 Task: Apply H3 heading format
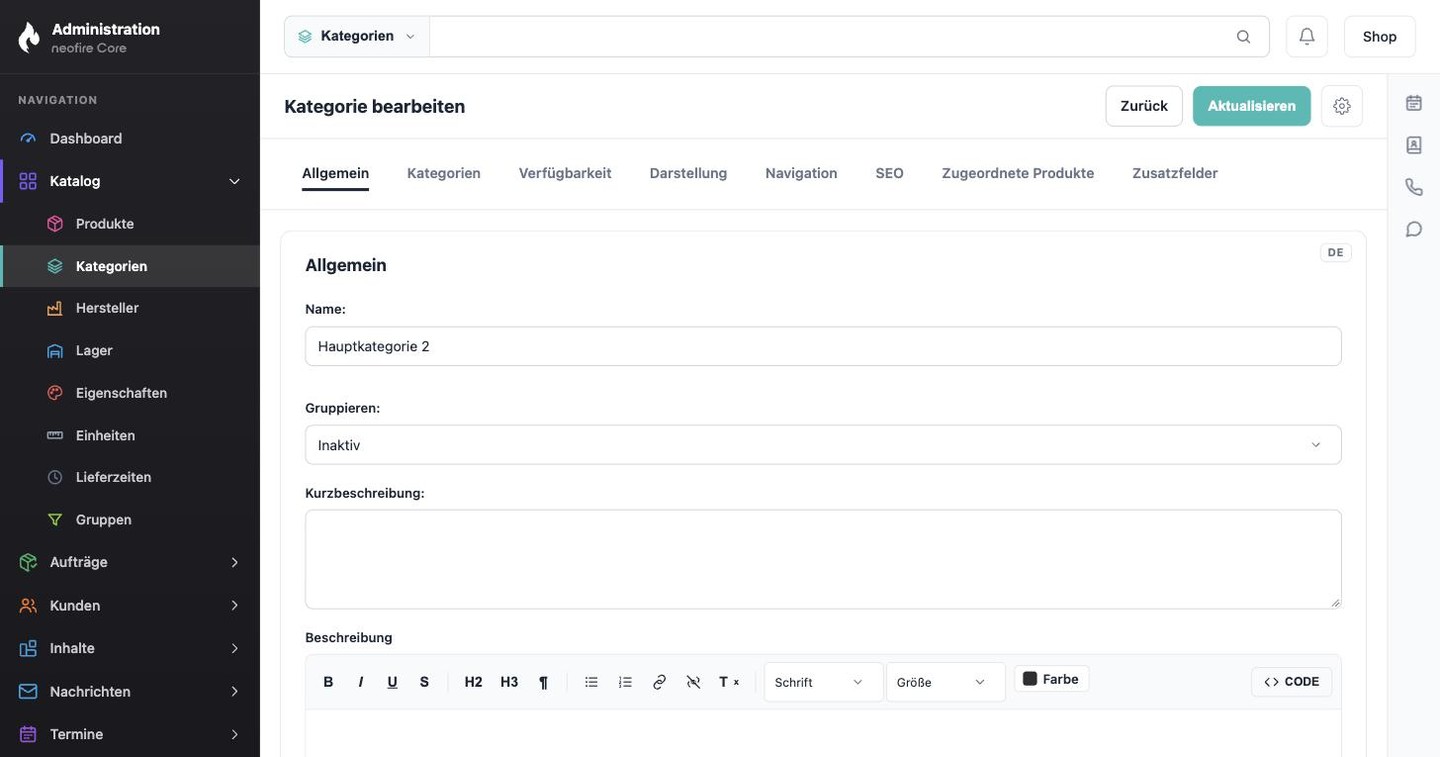coord(509,682)
